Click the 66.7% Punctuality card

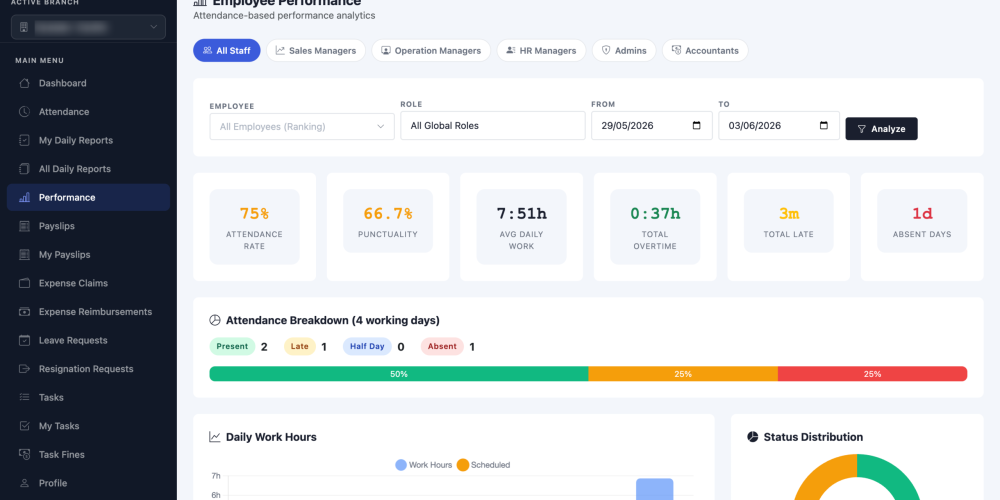tap(388, 226)
